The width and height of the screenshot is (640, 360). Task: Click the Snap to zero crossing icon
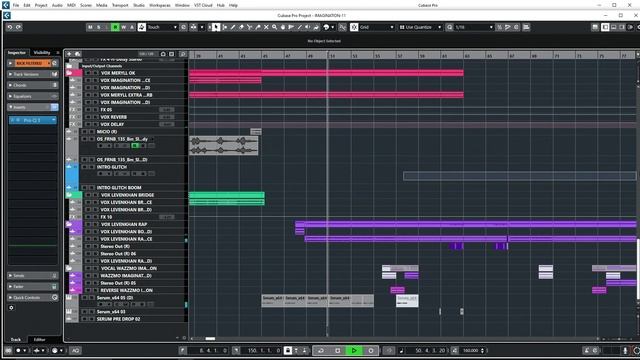(342, 27)
